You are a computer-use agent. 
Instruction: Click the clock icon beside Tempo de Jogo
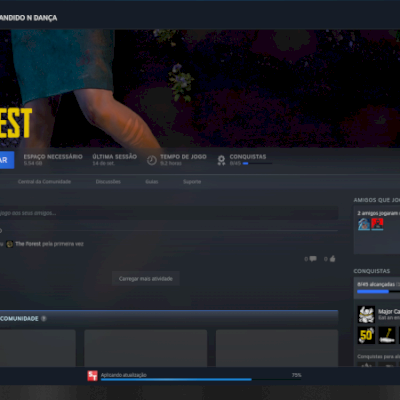click(x=152, y=160)
